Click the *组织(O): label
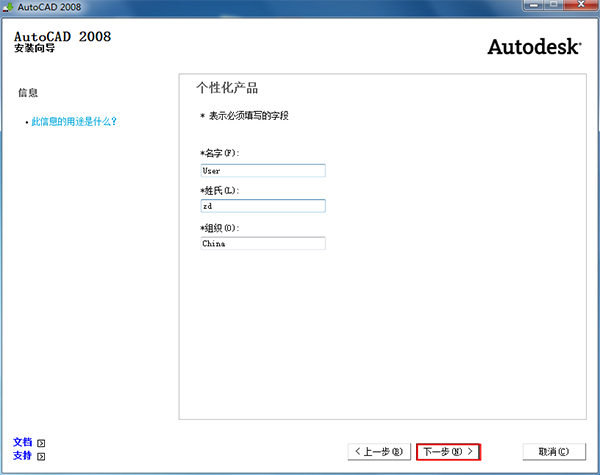The width and height of the screenshot is (600, 475). pos(220,228)
